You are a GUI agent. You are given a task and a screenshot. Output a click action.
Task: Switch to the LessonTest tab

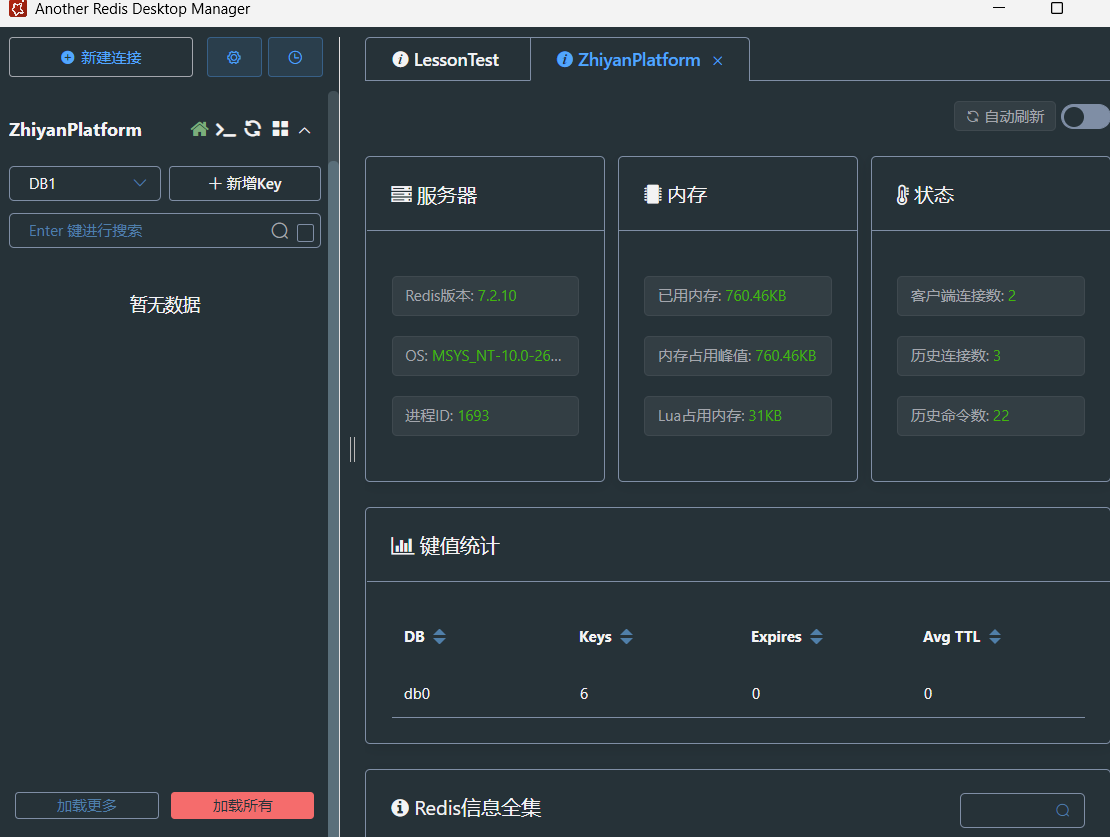tap(446, 60)
